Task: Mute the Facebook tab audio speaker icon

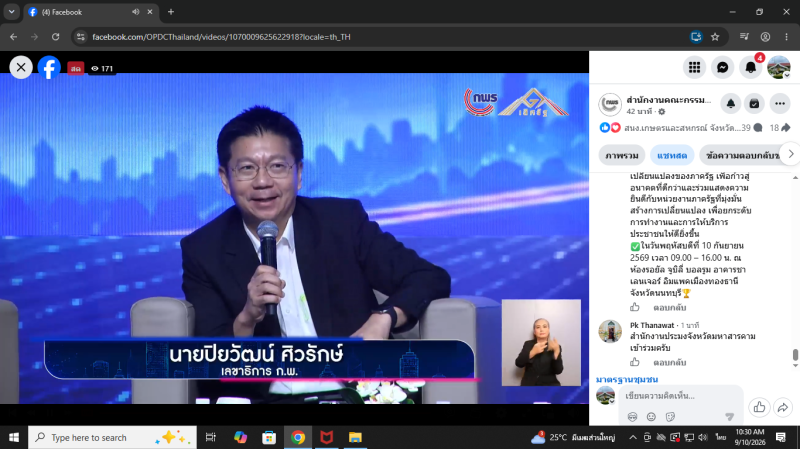Action: (x=136, y=12)
